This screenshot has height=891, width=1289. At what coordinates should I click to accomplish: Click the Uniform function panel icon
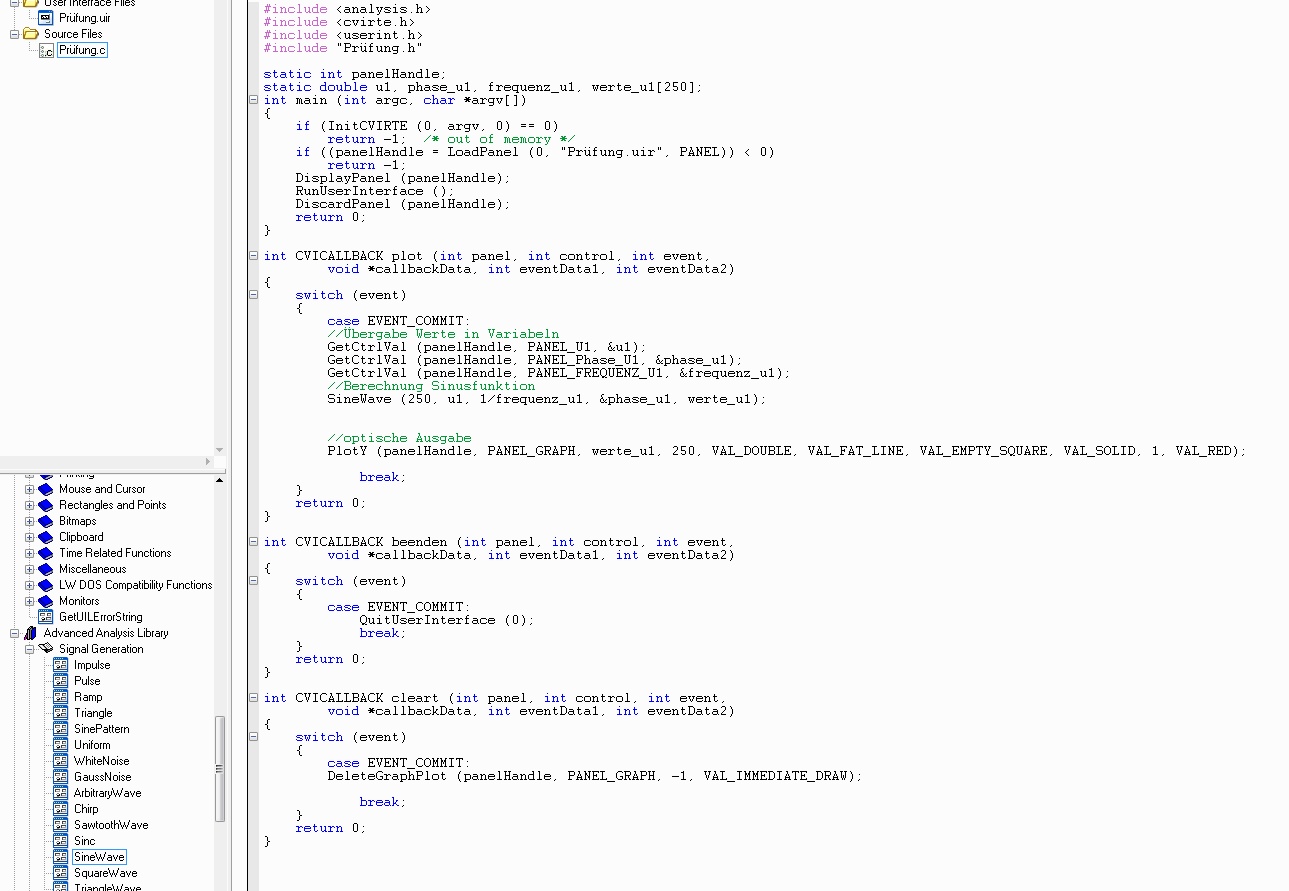[x=61, y=745]
